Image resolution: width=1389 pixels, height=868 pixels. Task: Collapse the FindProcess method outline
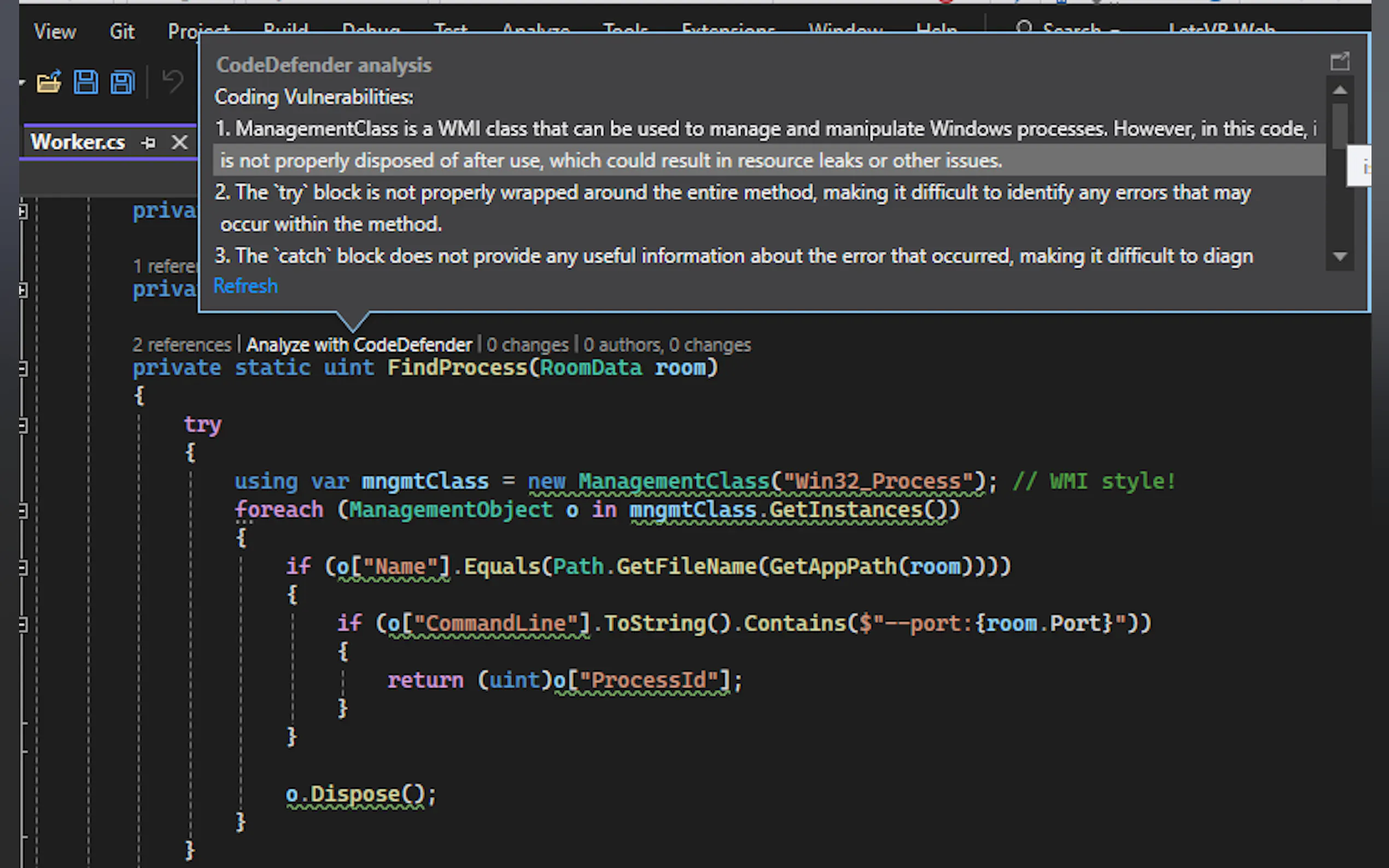[x=23, y=368]
